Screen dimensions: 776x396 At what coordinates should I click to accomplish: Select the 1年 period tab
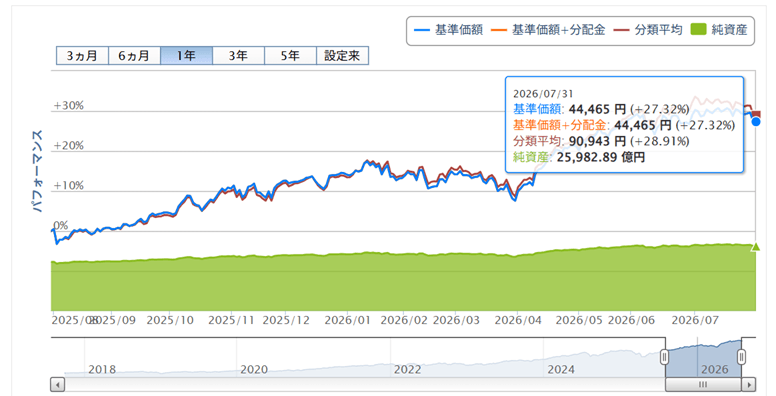tap(187, 56)
